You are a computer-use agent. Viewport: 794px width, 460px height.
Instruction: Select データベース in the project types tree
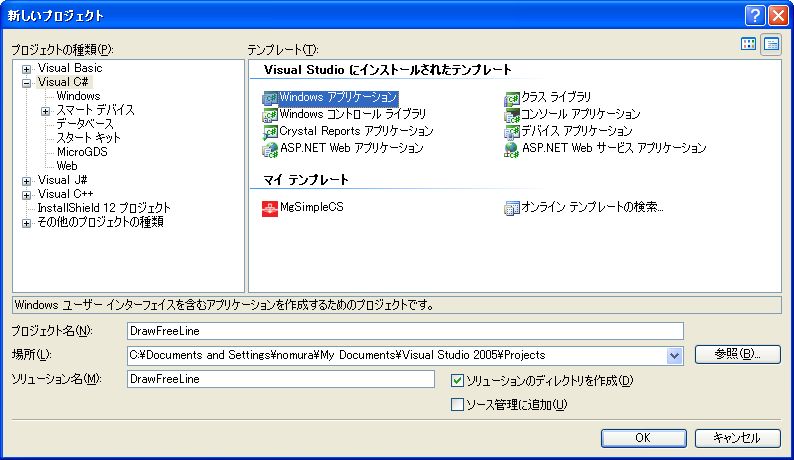(84, 124)
